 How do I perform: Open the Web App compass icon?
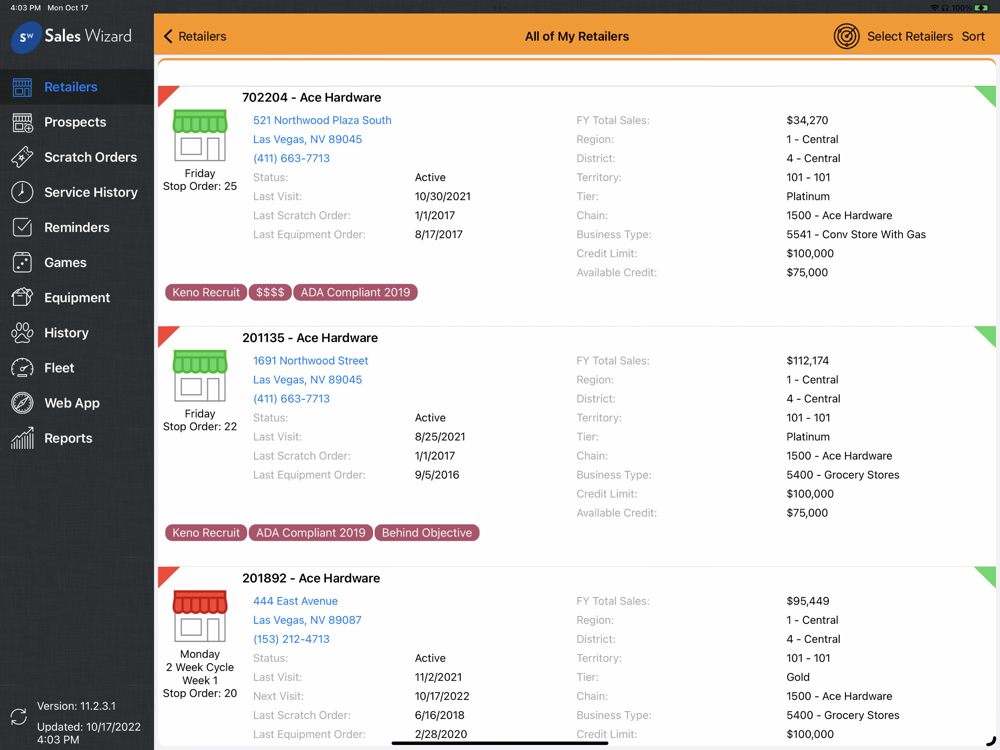(x=22, y=403)
